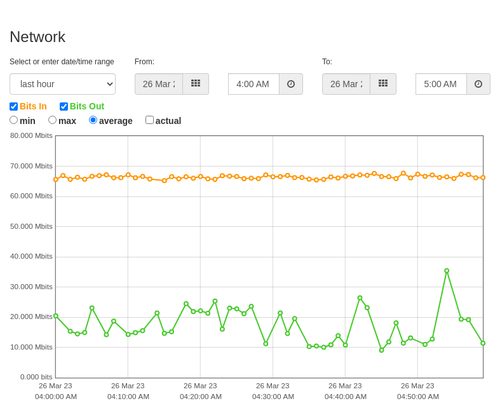
Task: Click the '0.000 bits' axis label
Action: point(36,377)
